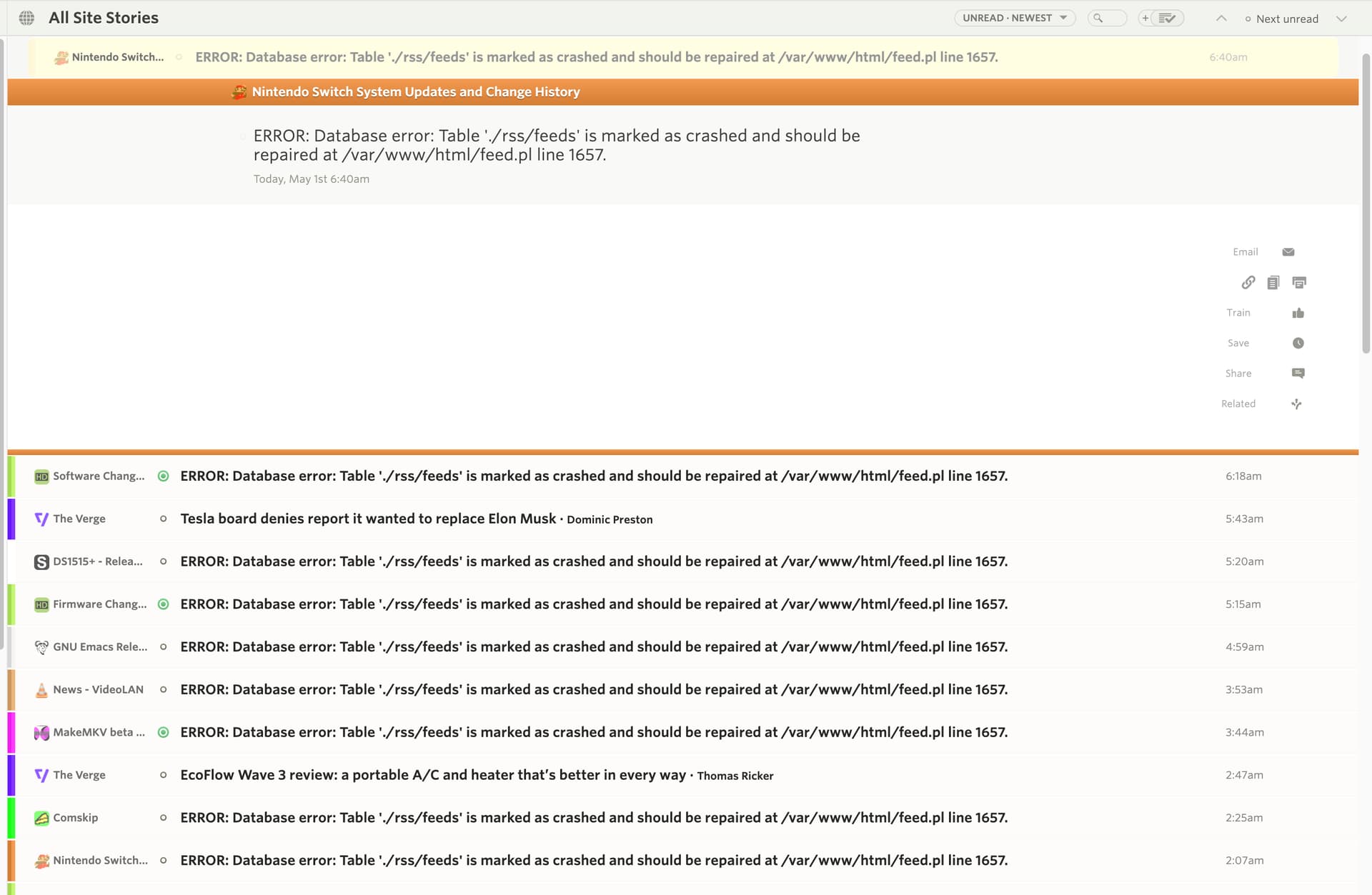The image size is (1372, 895).
Task: Click the Share label in story sidebar
Action: pyautogui.click(x=1238, y=374)
